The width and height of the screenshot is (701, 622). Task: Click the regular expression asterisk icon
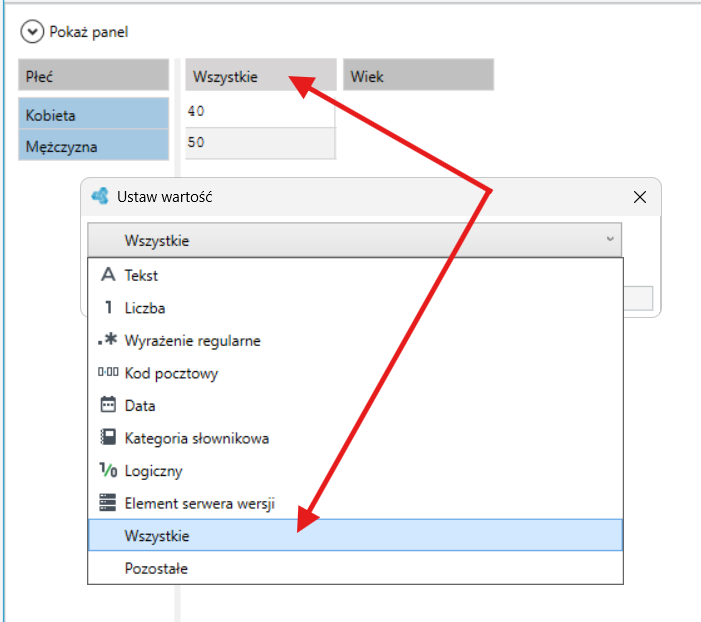coord(108,339)
